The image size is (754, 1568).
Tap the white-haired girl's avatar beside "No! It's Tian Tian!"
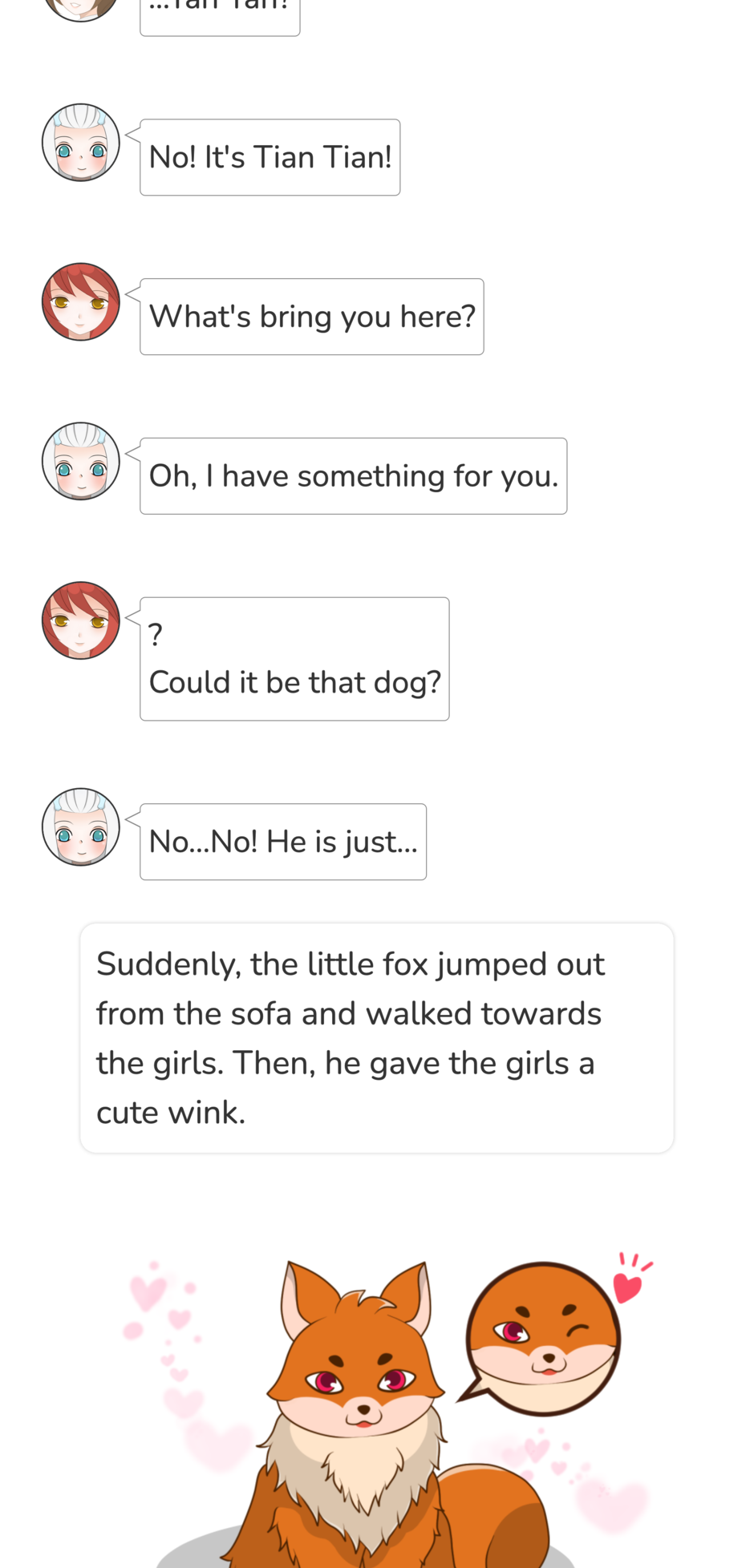81,143
